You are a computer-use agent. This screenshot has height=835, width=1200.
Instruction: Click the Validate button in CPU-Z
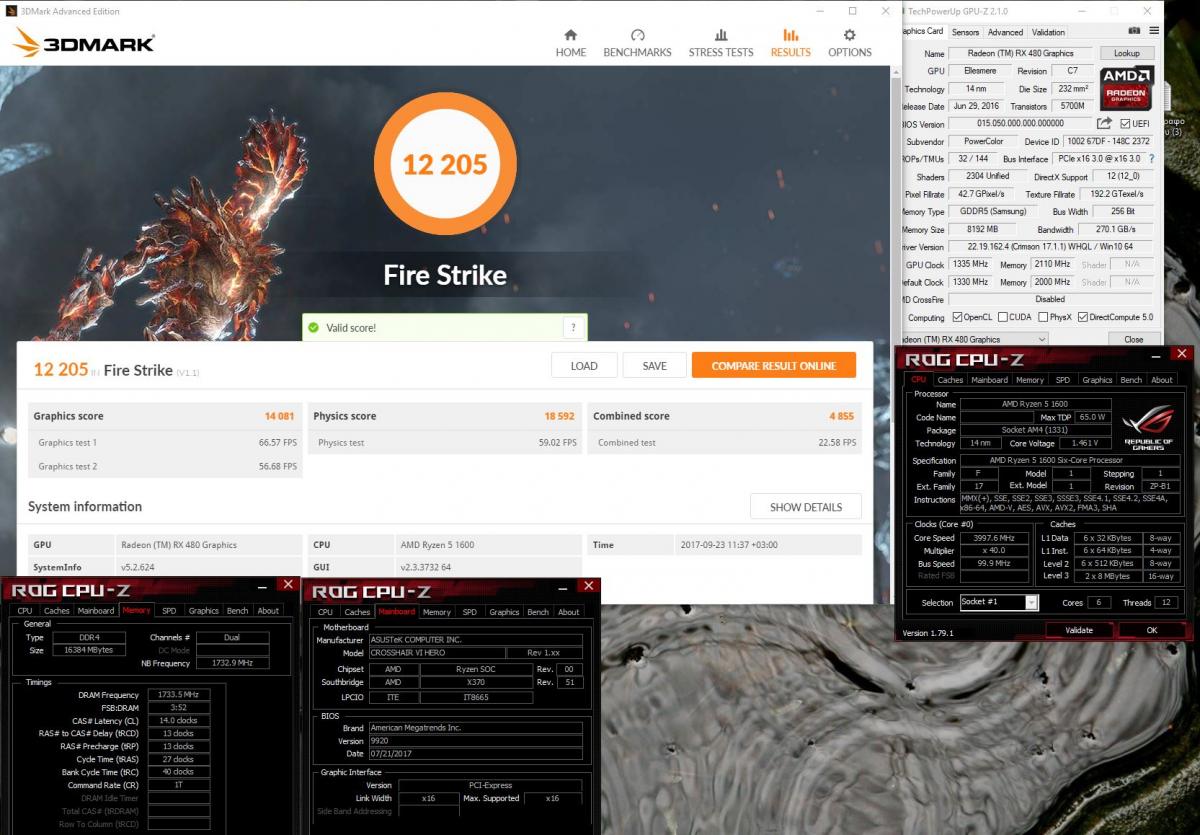(x=1079, y=631)
